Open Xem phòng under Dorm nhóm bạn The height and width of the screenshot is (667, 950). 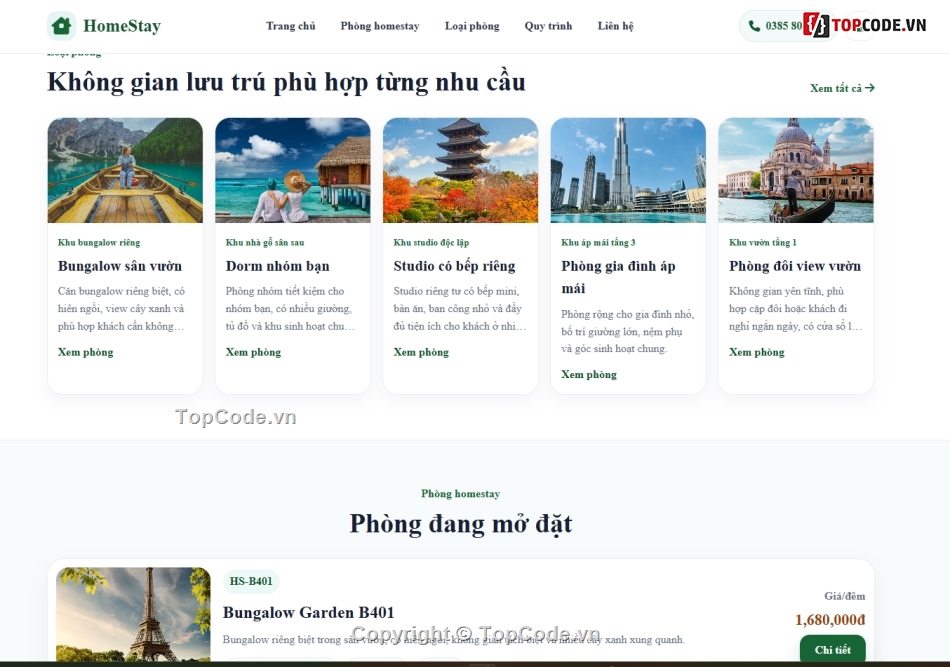(x=253, y=352)
